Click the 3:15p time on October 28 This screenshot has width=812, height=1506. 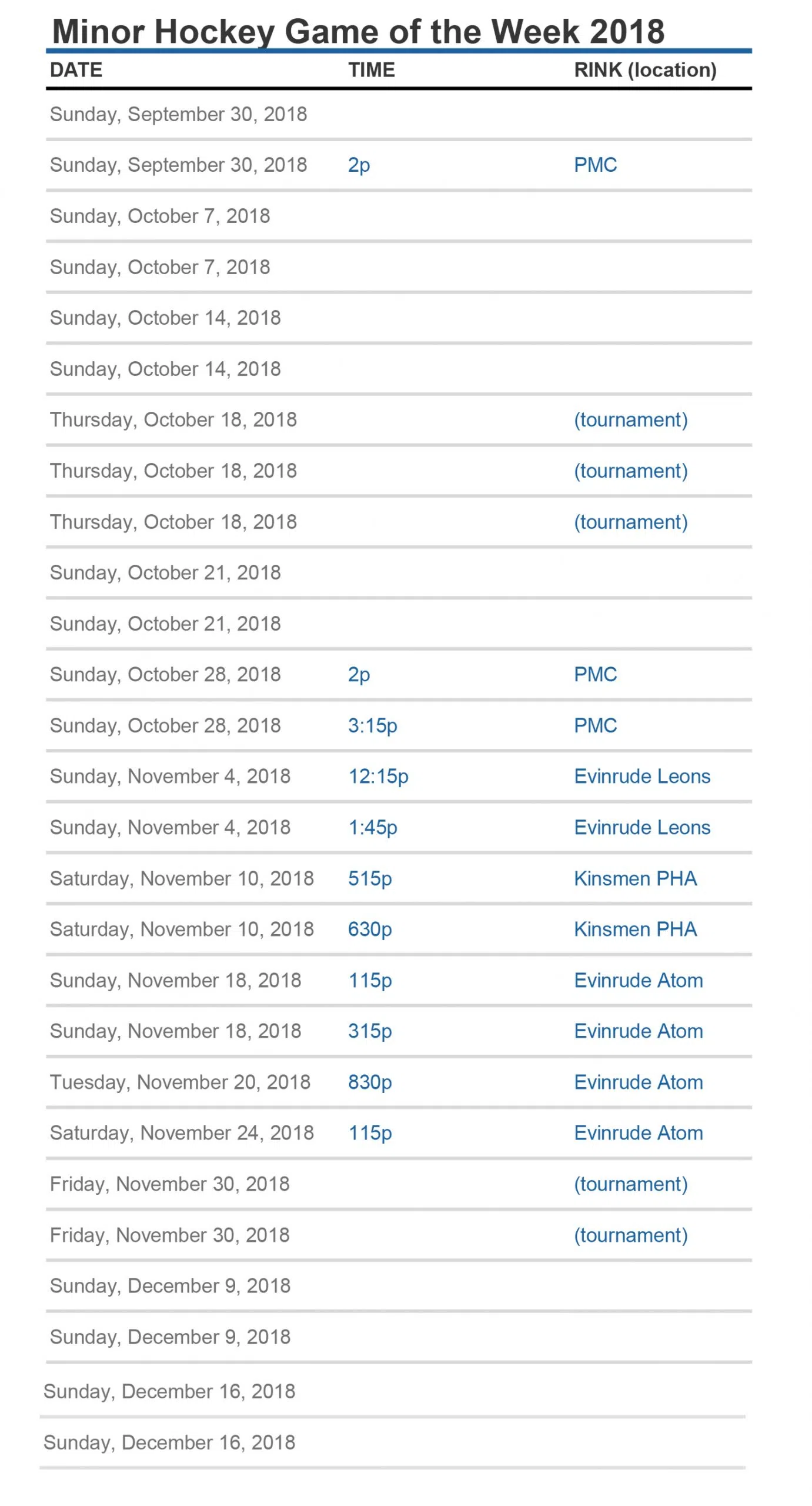(372, 725)
